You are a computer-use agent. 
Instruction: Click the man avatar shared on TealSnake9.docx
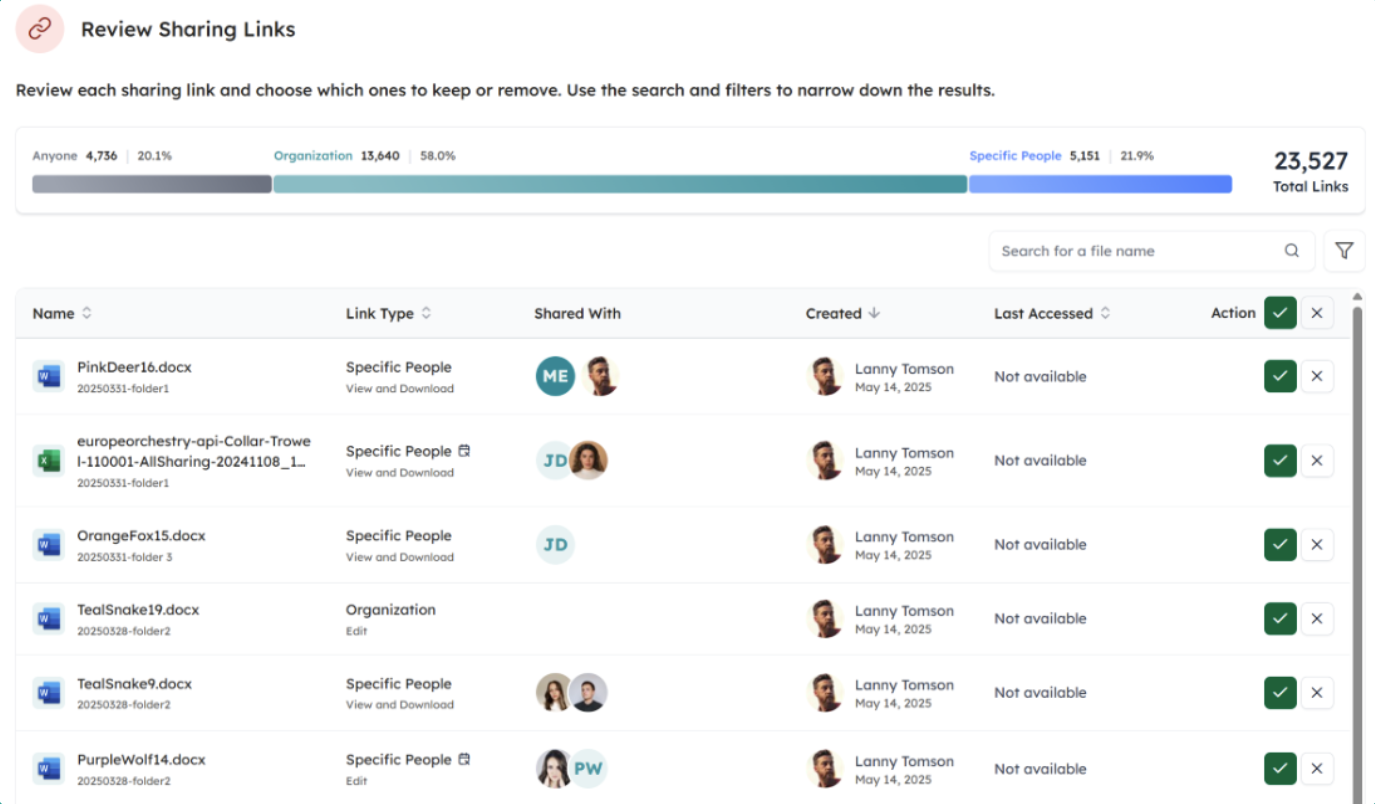coord(589,693)
